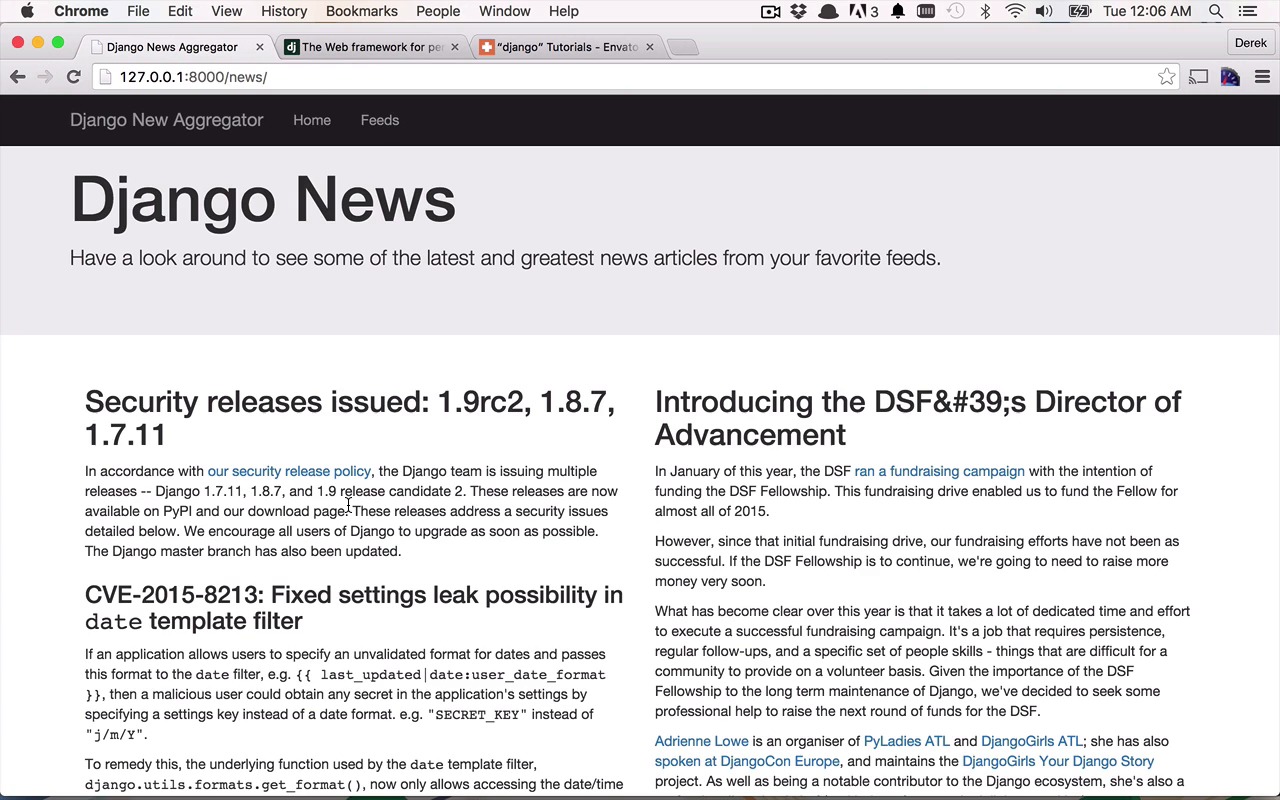The width and height of the screenshot is (1280, 800).
Task: Open the Edit menu
Action: click(180, 11)
